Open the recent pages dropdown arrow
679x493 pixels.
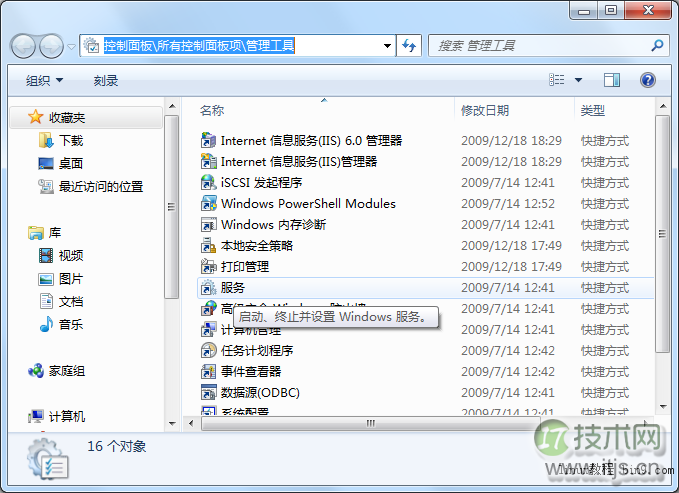[x=72, y=46]
